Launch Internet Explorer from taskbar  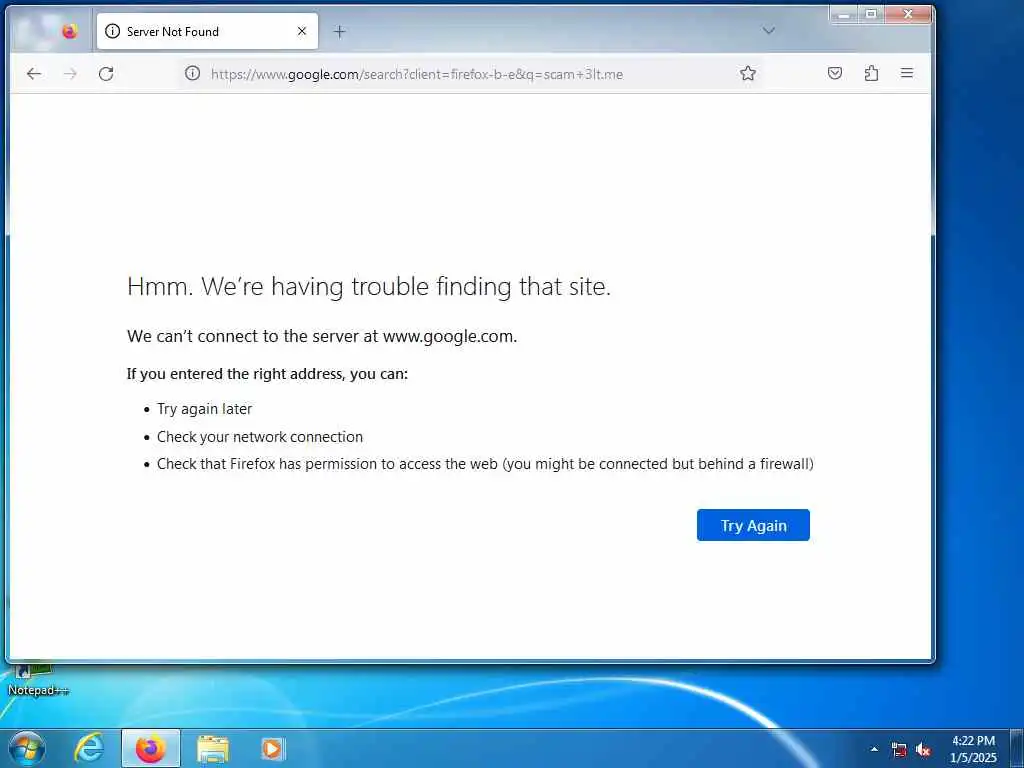(x=88, y=748)
